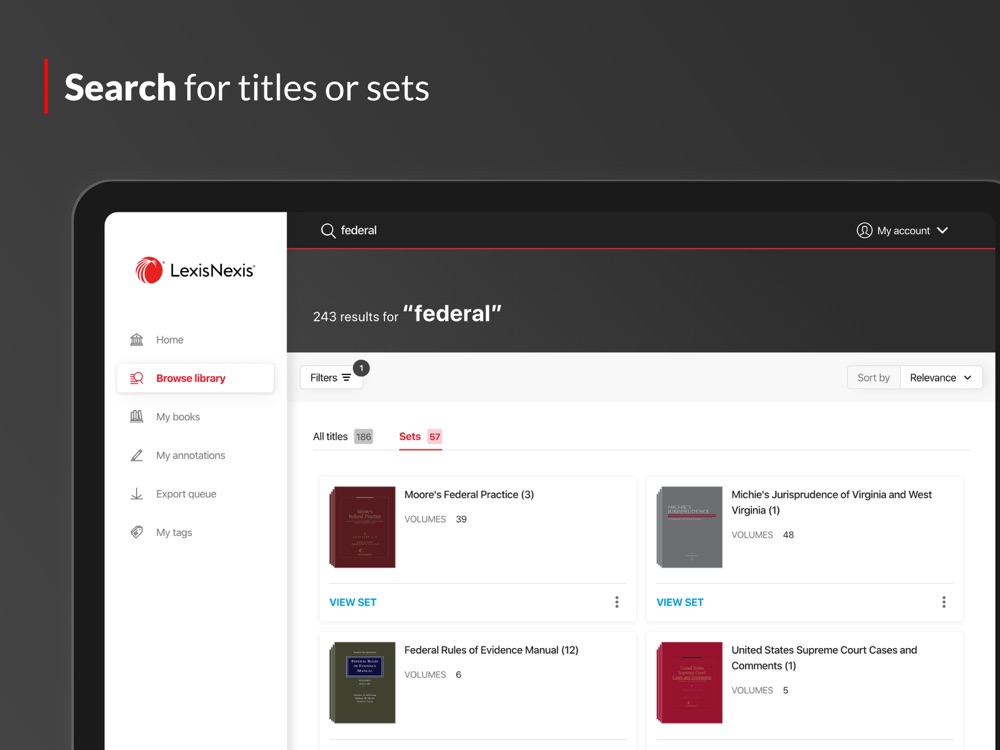Select the Home icon in the sidebar
1000x750 pixels.
140,339
